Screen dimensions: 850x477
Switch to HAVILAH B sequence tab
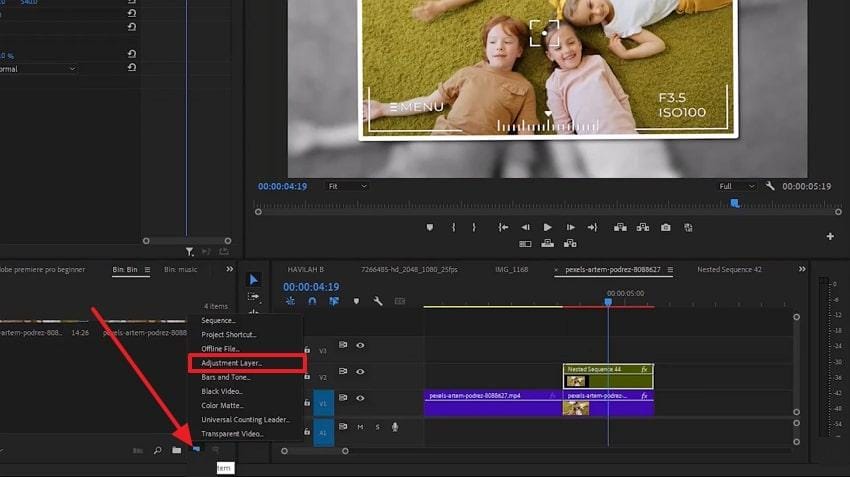306,269
